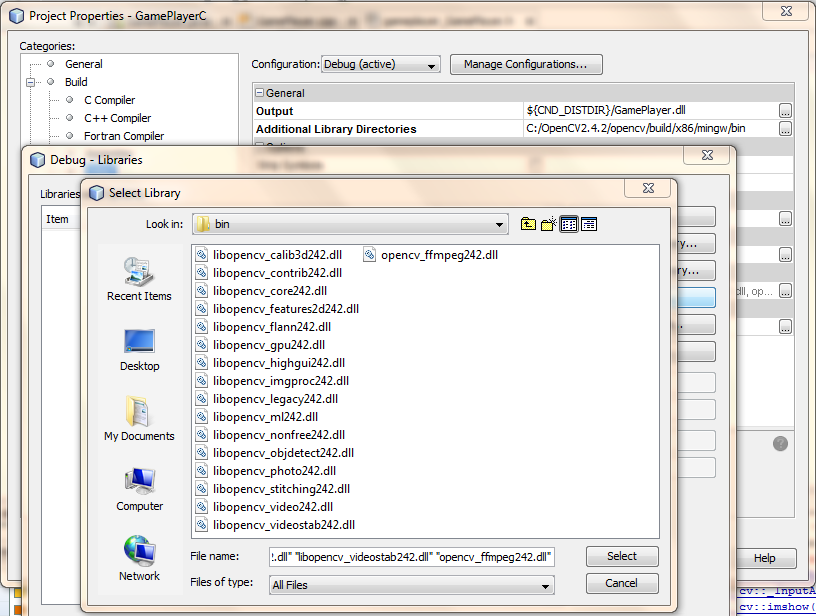Click the Select button
The width and height of the screenshot is (816, 616).
(622, 556)
